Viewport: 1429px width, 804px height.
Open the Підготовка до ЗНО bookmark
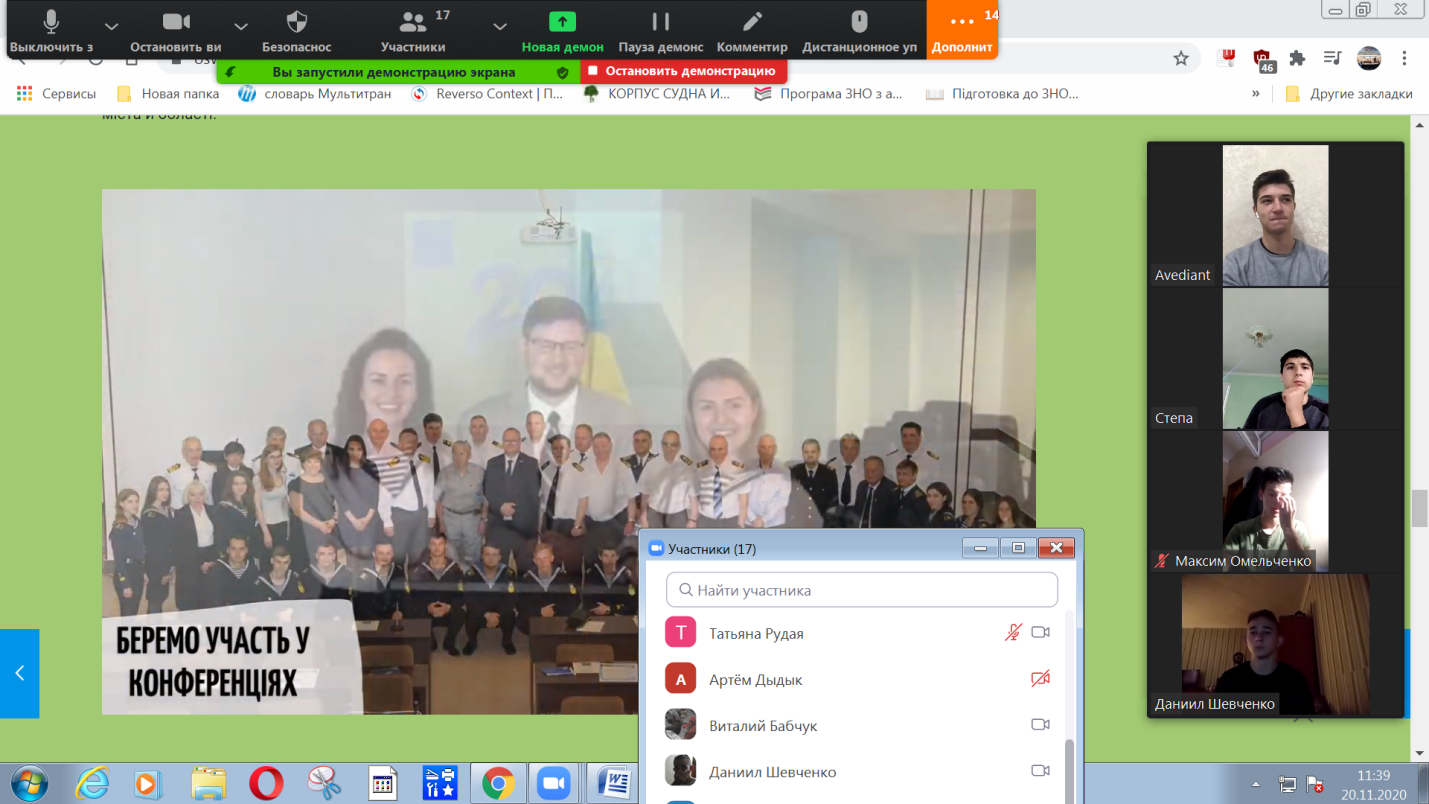[x=1002, y=94]
